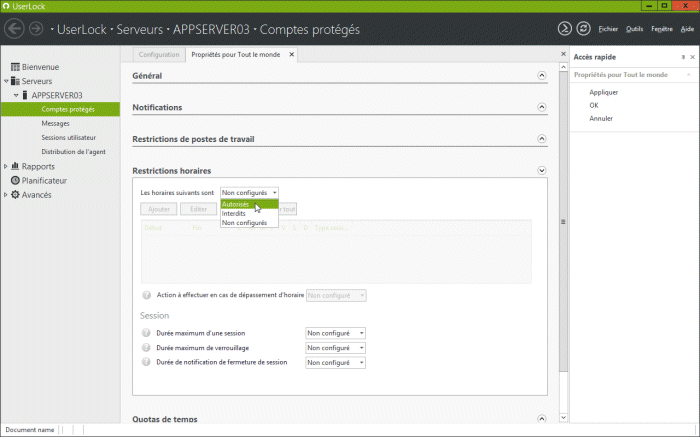Screen dimensions: 700x437
Task: Click the back navigation arrow
Action: (14, 29)
